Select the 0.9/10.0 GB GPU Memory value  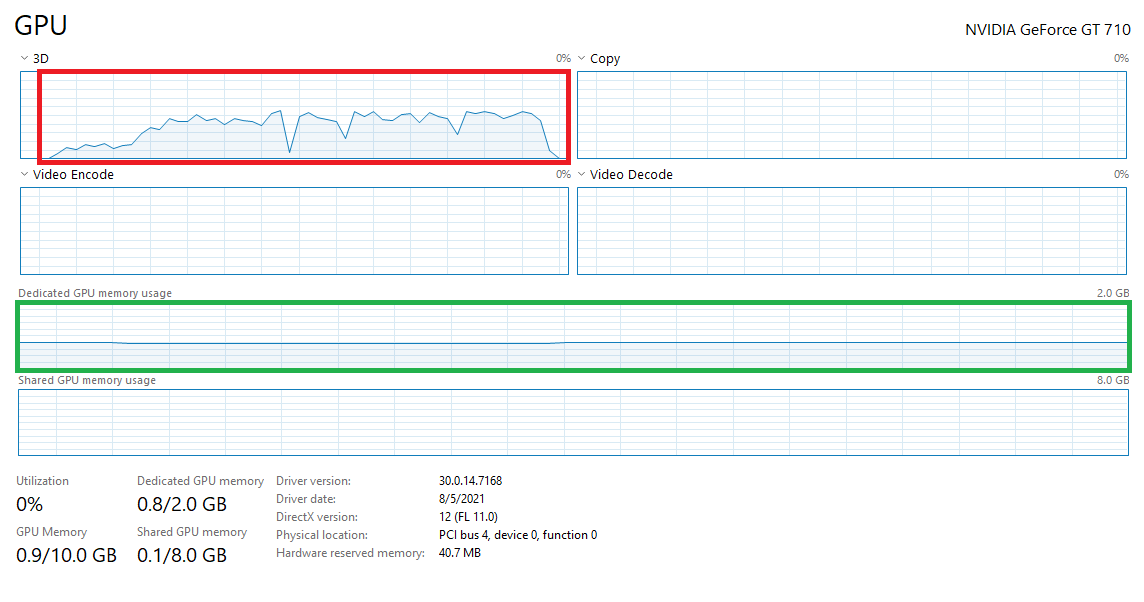coord(66,555)
